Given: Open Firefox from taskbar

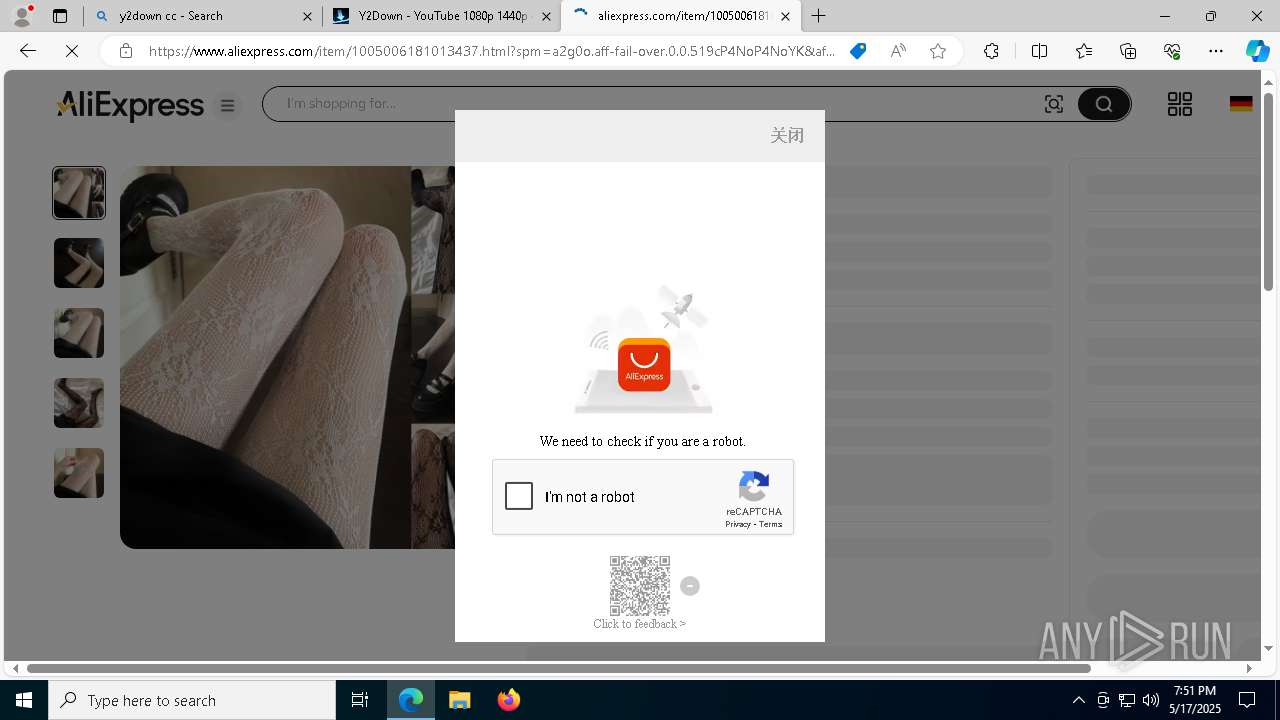Looking at the screenshot, I should tap(508, 700).
